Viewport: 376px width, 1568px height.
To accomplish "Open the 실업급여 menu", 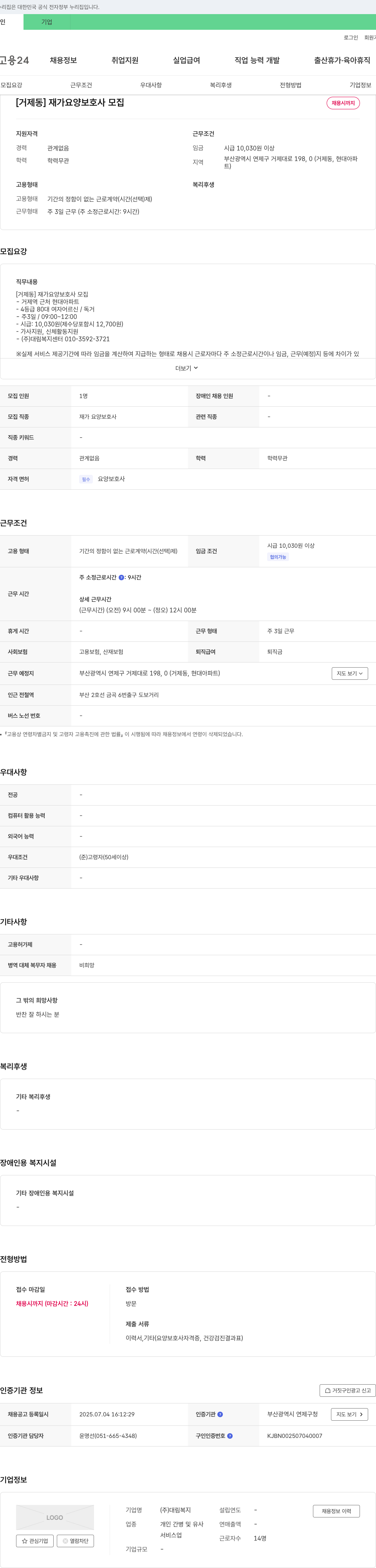I will click(186, 60).
